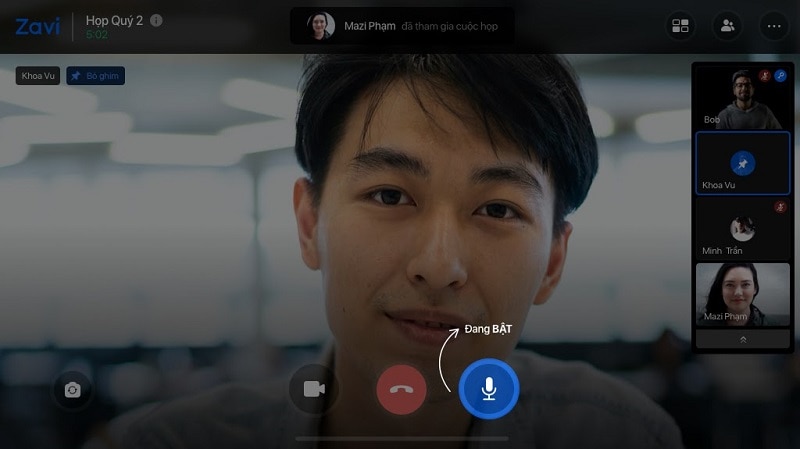Select Minh Trần's participant thumbnail
This screenshot has height=449, width=800.
[743, 229]
